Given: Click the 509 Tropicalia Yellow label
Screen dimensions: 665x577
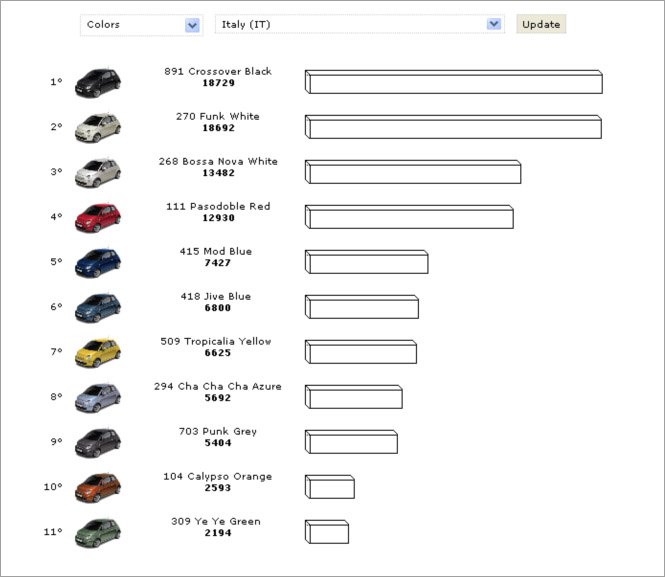Looking at the screenshot, I should coord(215,341).
